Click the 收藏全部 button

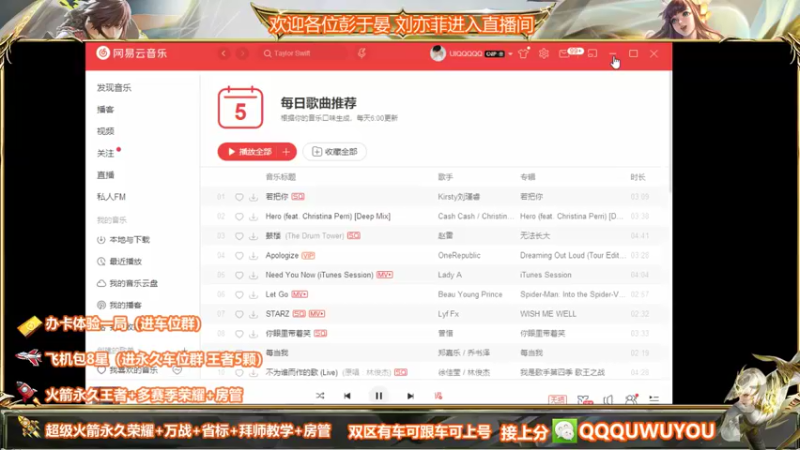click(335, 152)
